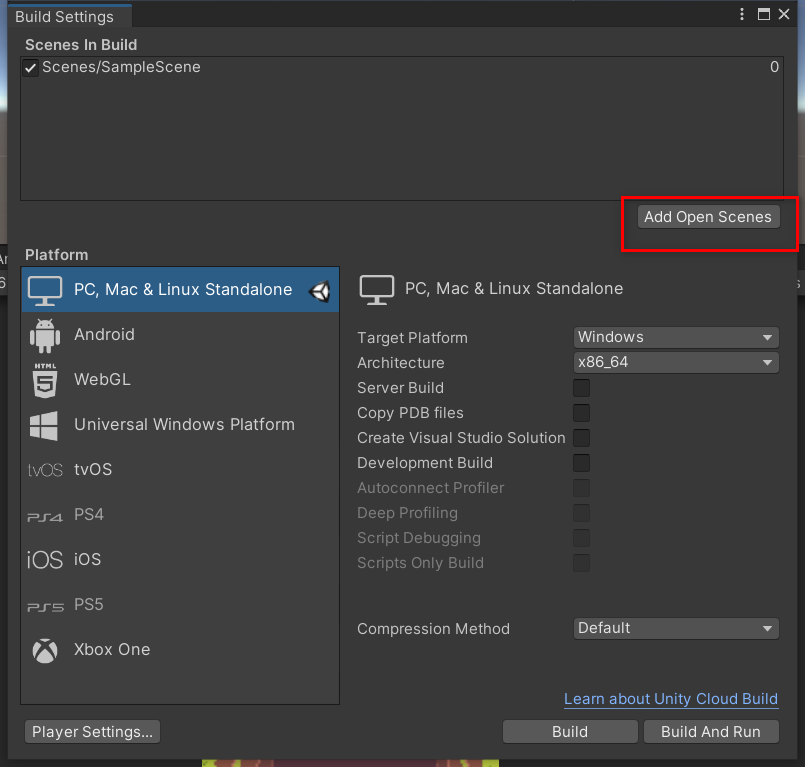Close the Build Settings window
This screenshot has width=805, height=767.
(784, 14)
